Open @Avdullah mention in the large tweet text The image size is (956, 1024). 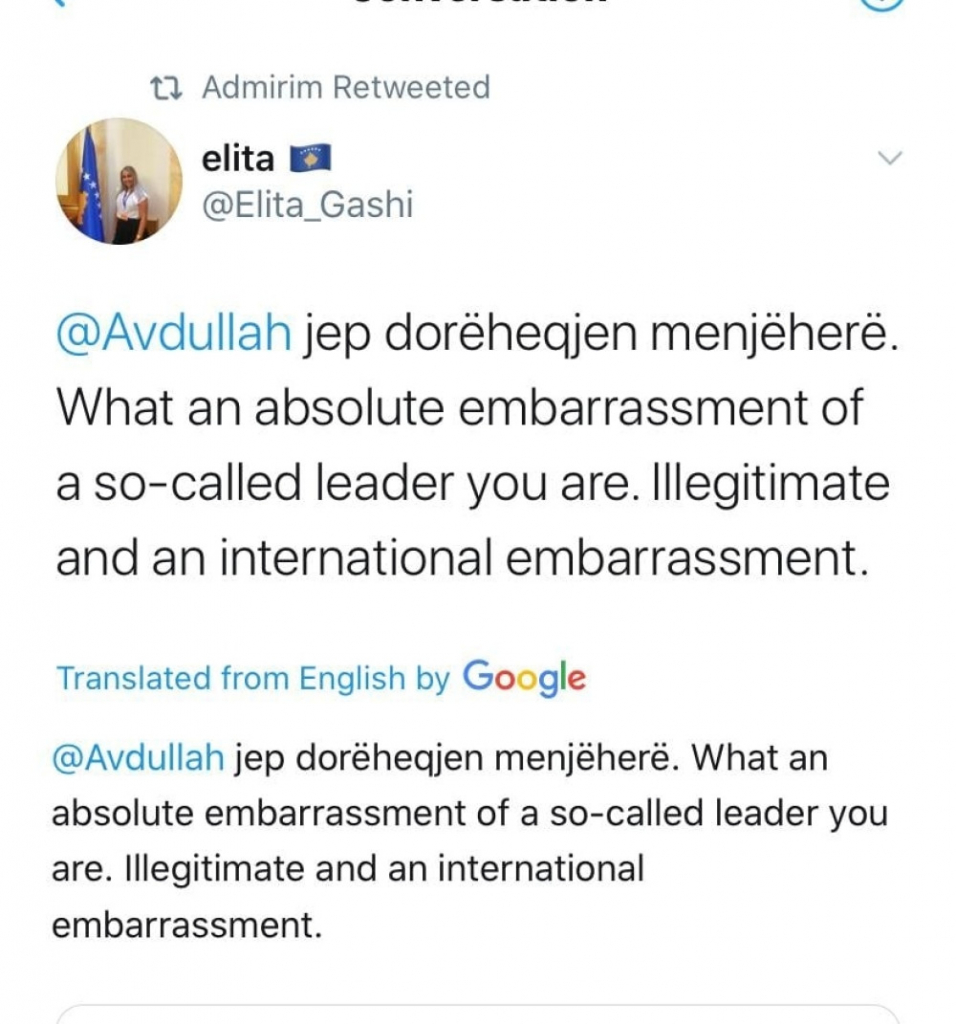174,335
